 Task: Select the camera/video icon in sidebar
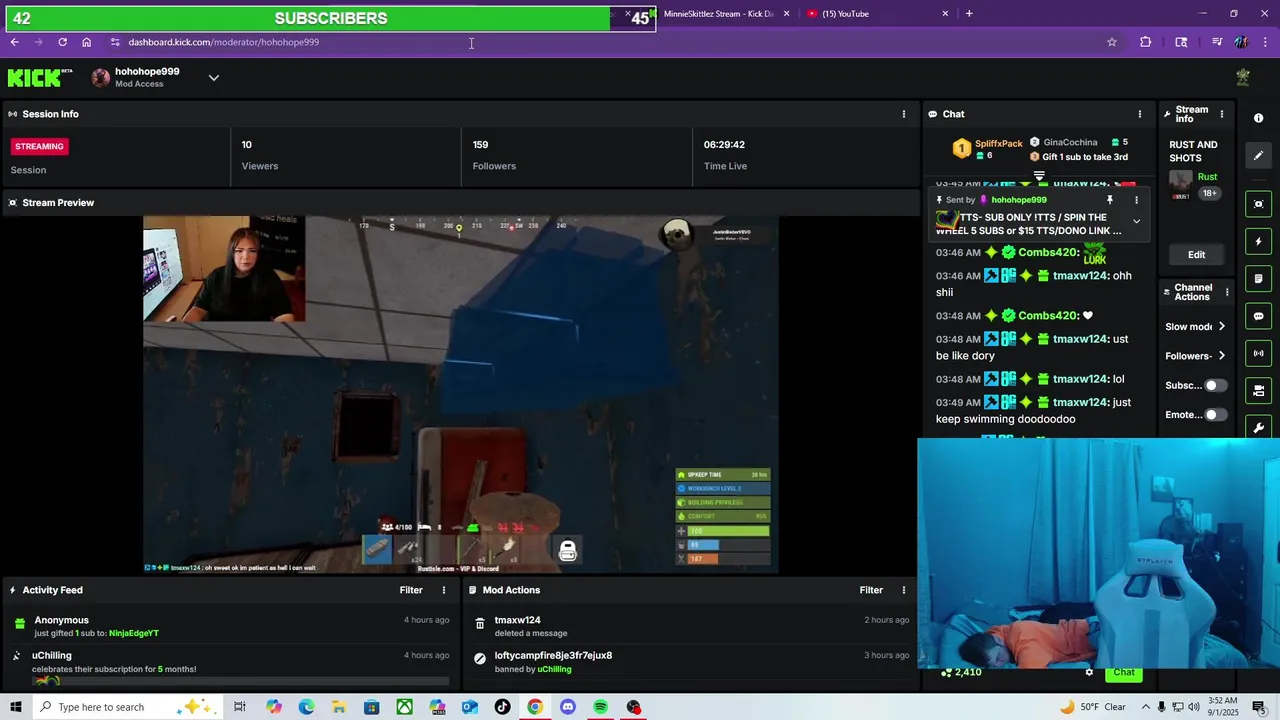1258,390
